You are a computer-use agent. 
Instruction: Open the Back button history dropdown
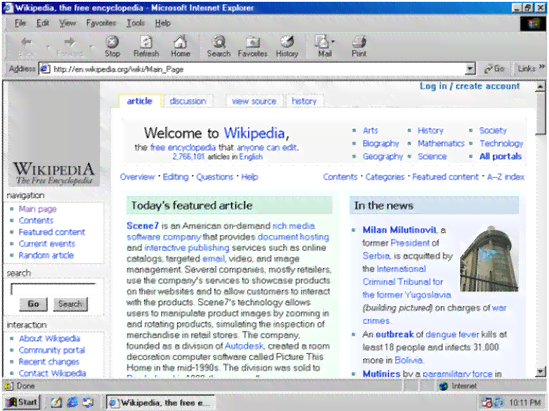tap(48, 47)
